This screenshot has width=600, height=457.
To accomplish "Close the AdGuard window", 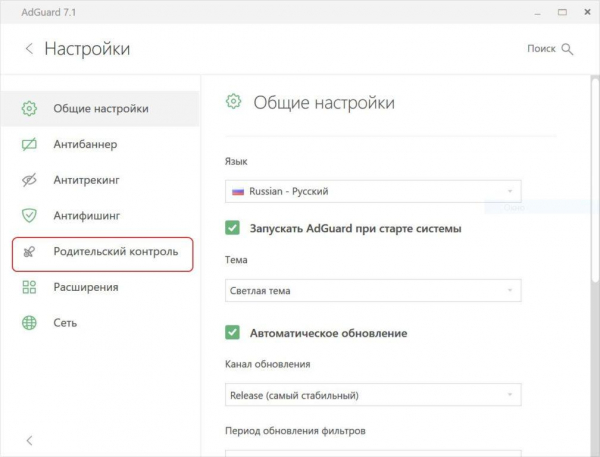I will coord(587,12).
